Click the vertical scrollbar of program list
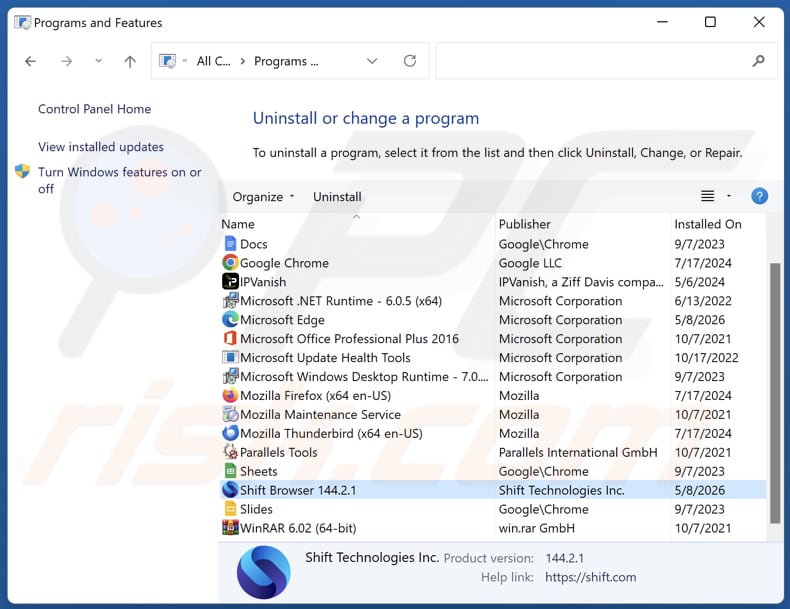Viewport: 790px width, 609px height. coord(775,393)
